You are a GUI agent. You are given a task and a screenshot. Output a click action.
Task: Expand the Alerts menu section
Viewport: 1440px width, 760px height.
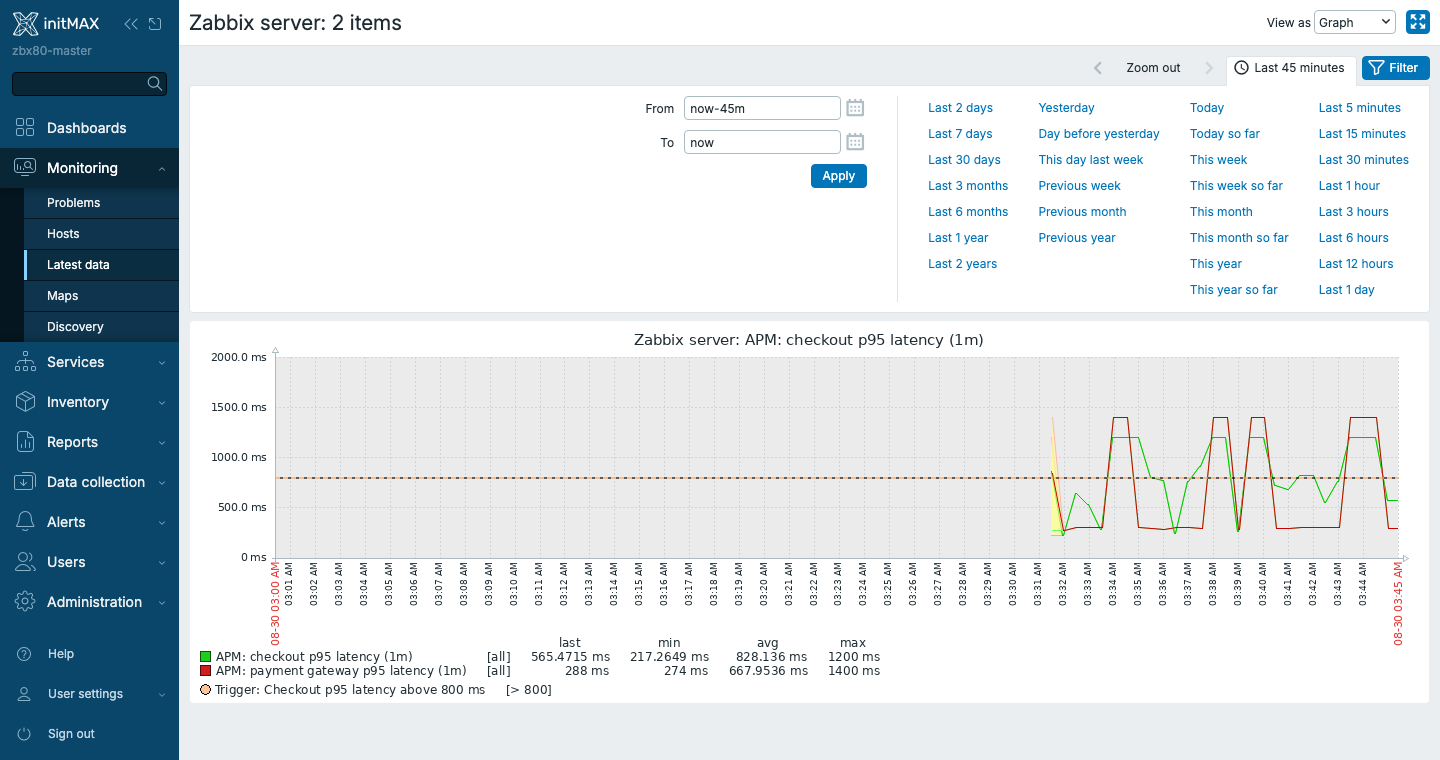point(162,523)
